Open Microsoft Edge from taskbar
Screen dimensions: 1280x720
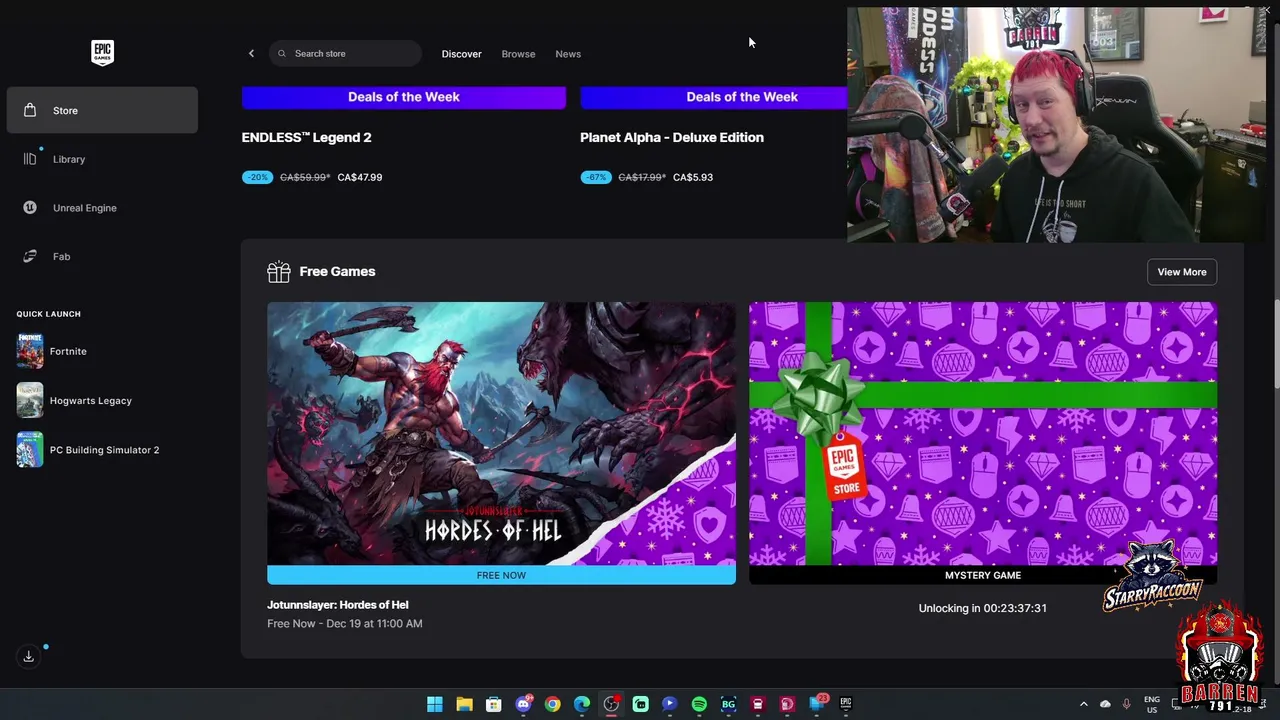coord(582,704)
